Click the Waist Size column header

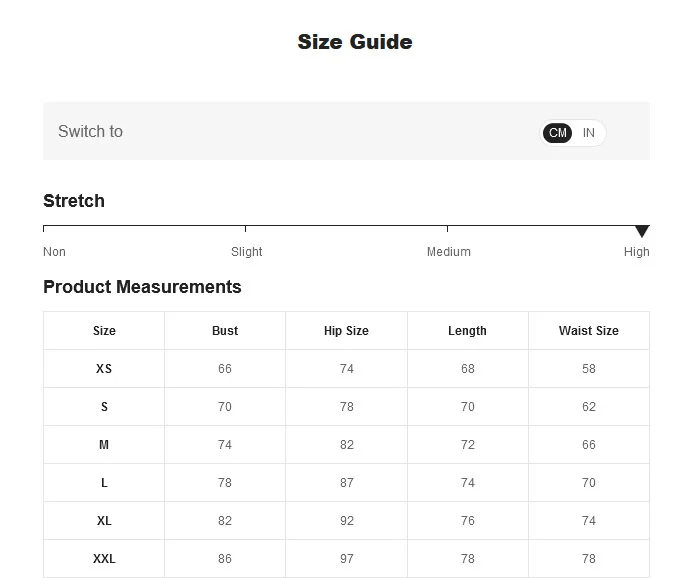coord(588,331)
